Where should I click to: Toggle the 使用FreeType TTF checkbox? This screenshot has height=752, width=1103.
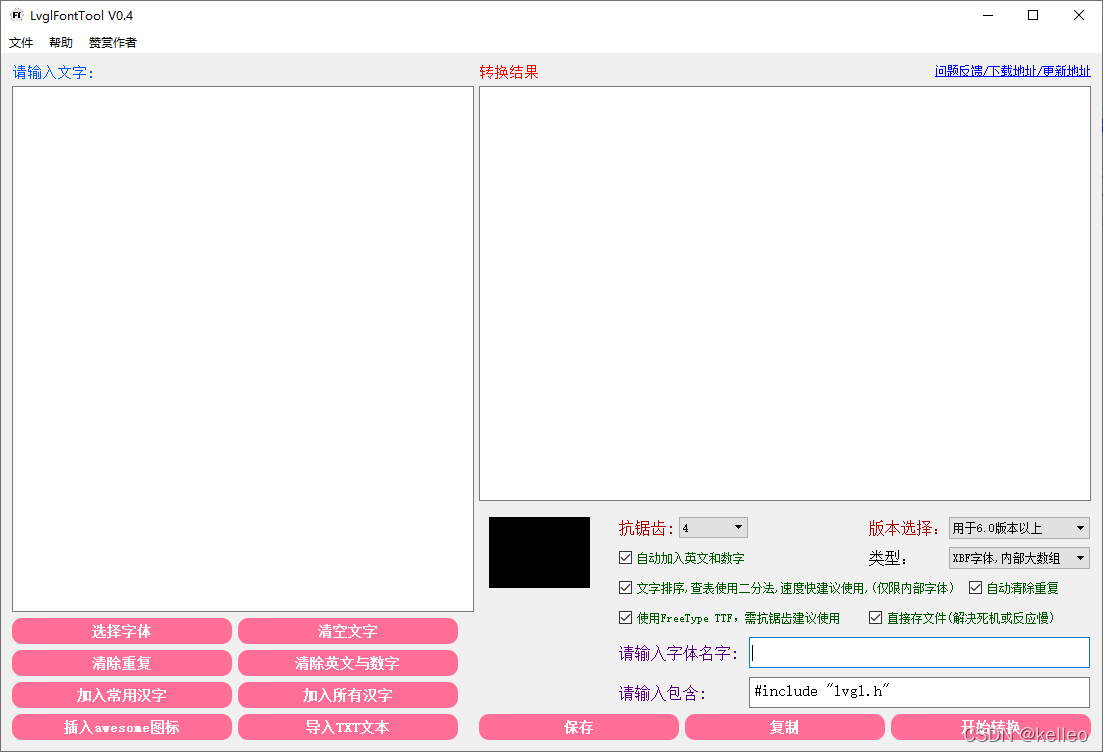[x=625, y=618]
